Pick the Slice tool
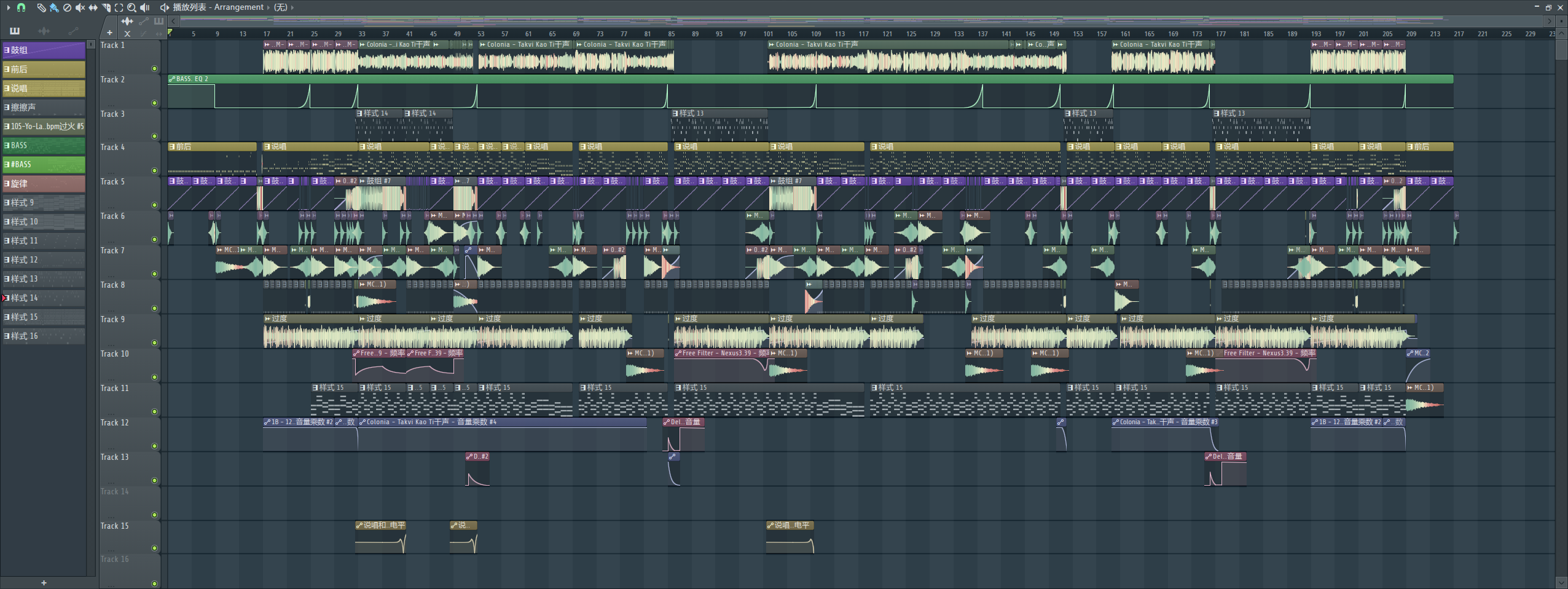 click(106, 7)
